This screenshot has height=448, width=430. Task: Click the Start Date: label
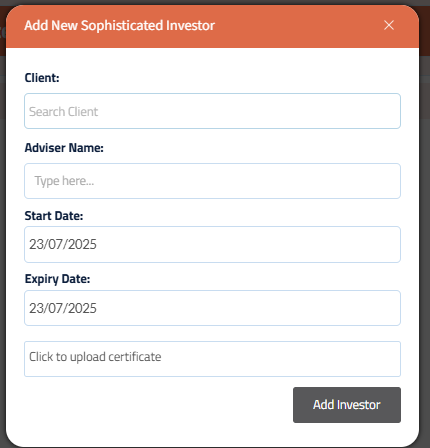pos(54,216)
